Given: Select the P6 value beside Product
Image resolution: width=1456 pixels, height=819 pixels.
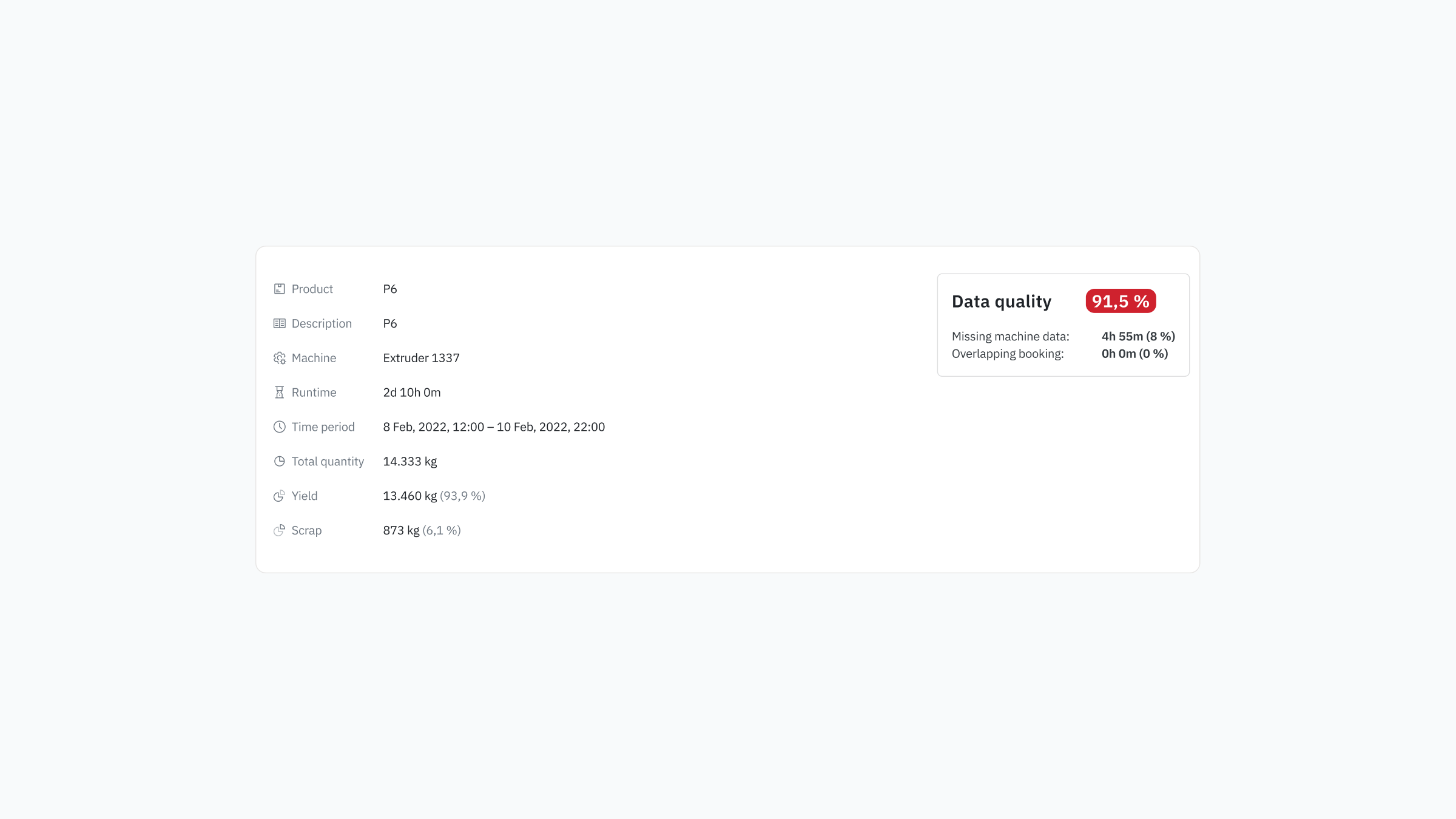Looking at the screenshot, I should point(390,289).
